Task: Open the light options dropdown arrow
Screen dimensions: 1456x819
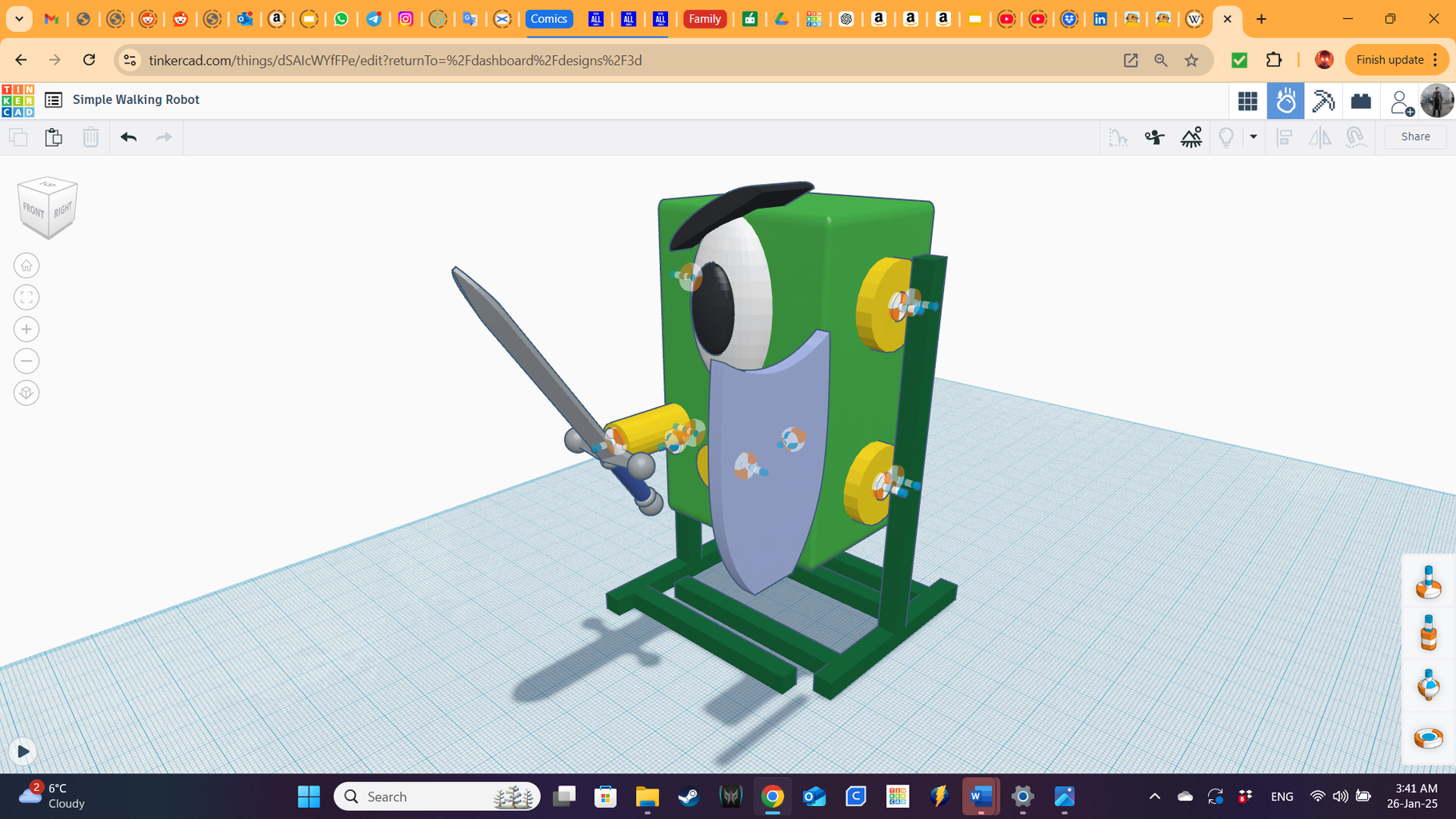Action: point(1253,137)
